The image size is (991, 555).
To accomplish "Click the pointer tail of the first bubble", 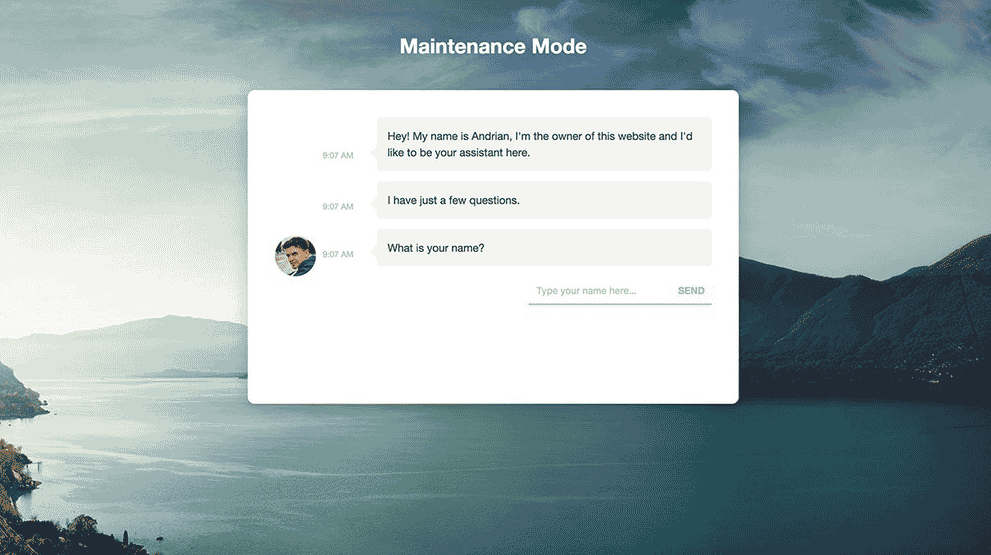I will point(374,152).
